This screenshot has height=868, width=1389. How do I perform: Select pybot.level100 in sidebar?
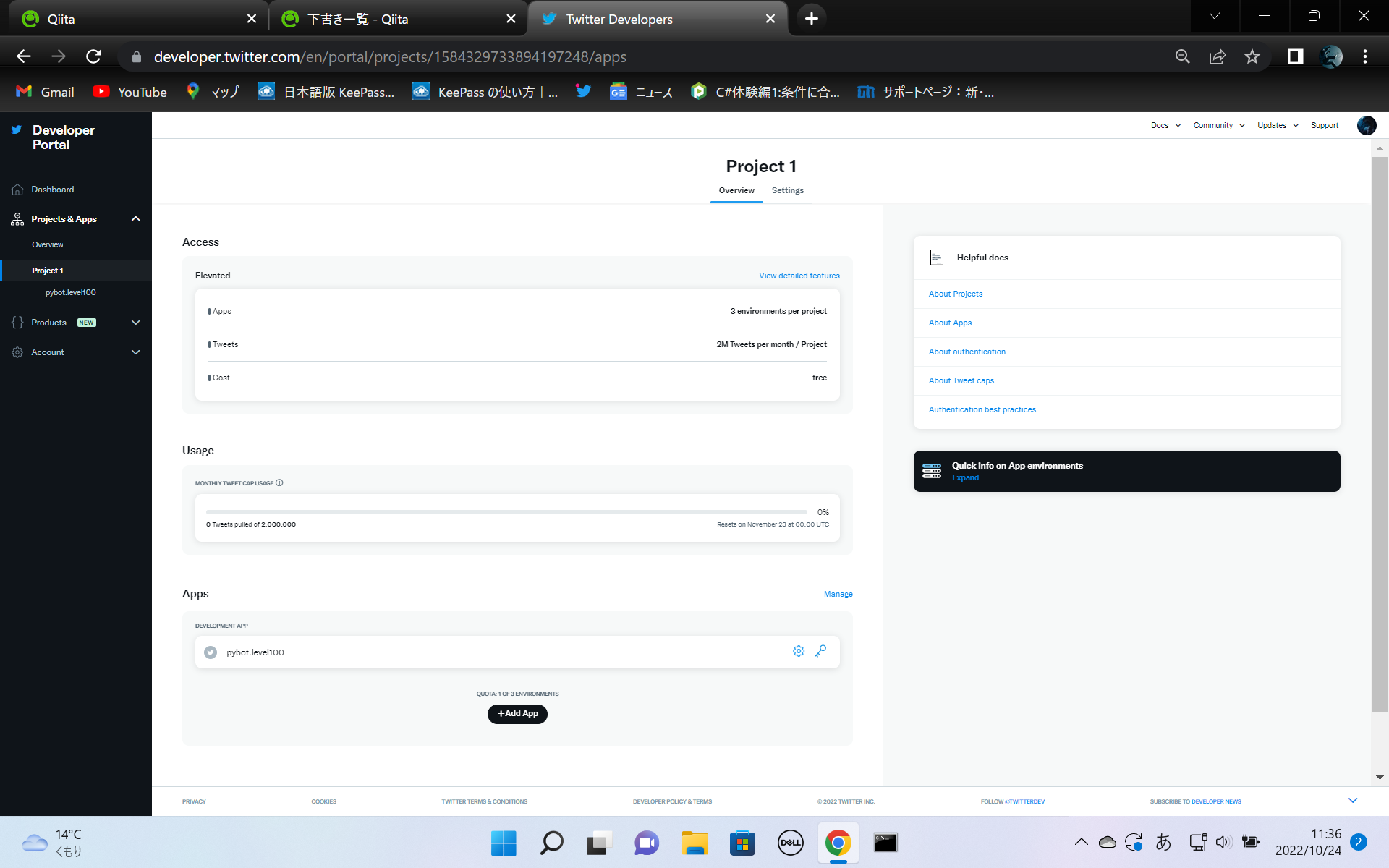click(70, 292)
